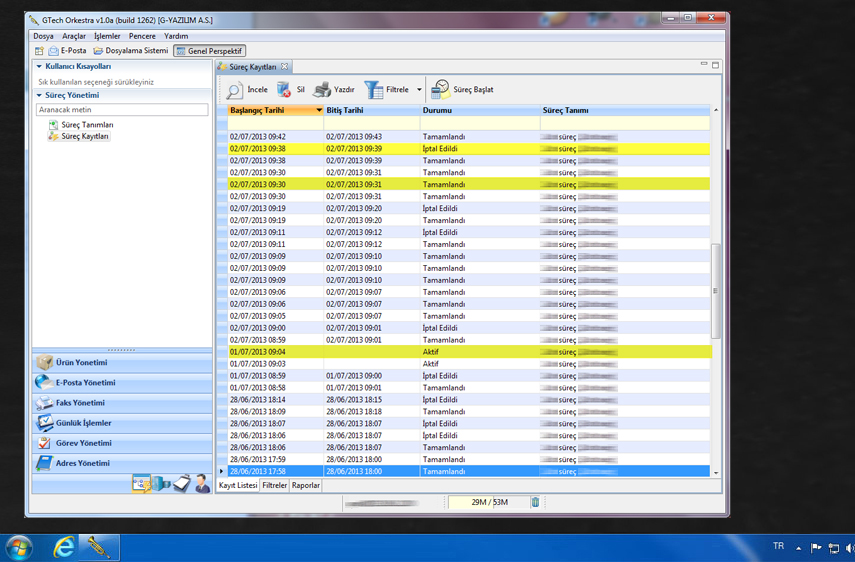Screen dimensions: 855x562
Task: Click the process diagram icon in sidebar footer
Action: (141, 484)
